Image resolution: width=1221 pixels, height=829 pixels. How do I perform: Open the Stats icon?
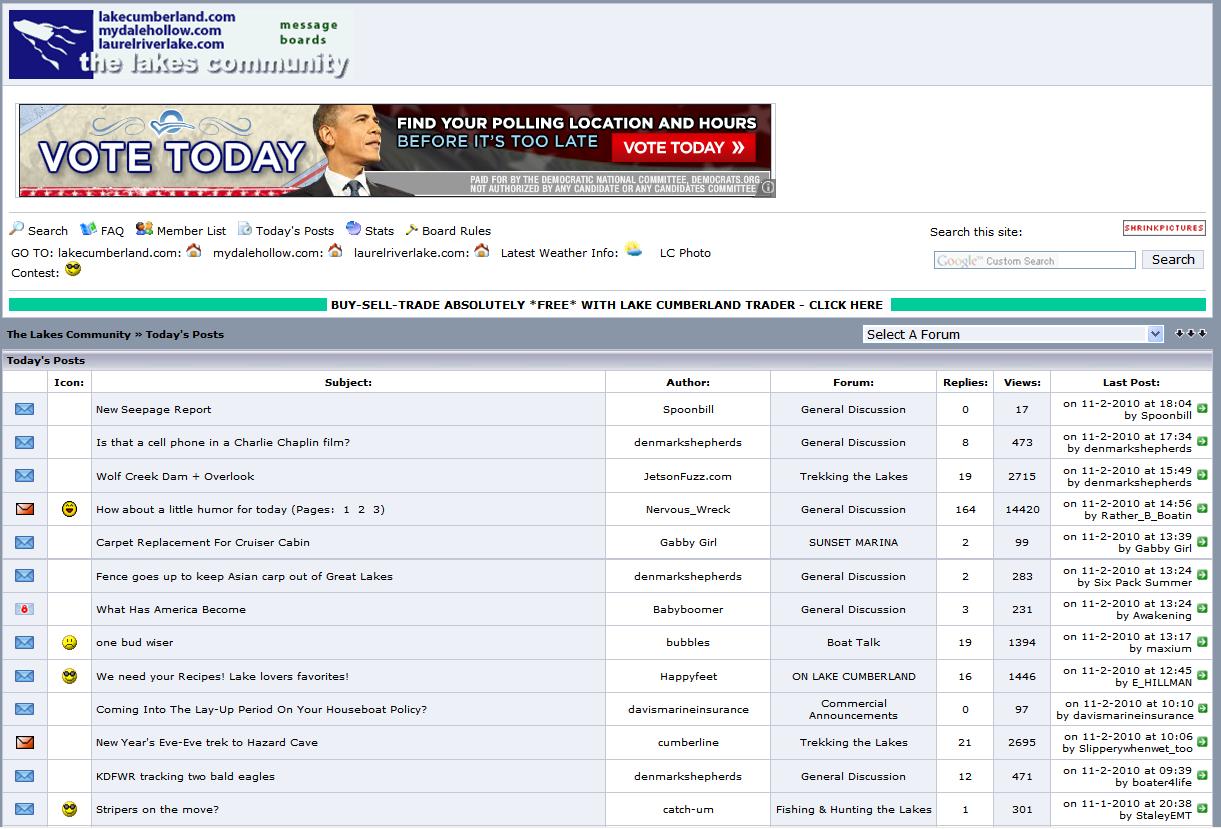click(353, 229)
